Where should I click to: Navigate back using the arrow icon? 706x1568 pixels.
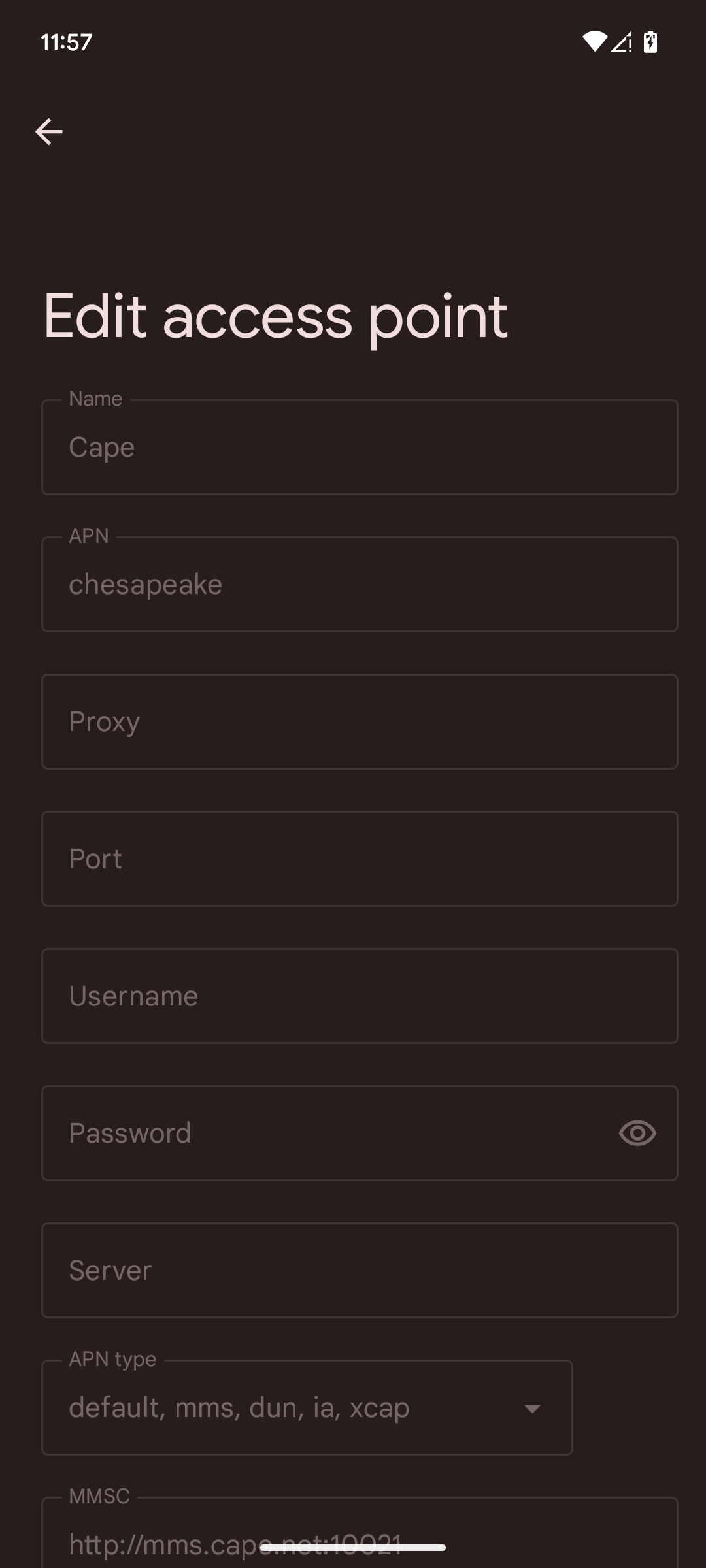[48, 131]
